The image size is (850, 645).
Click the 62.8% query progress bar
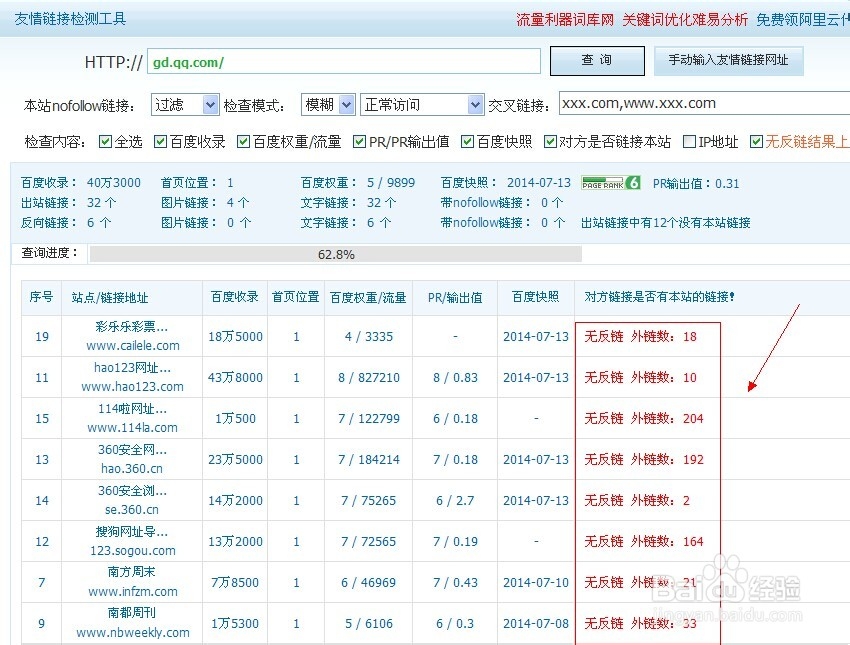pos(336,254)
